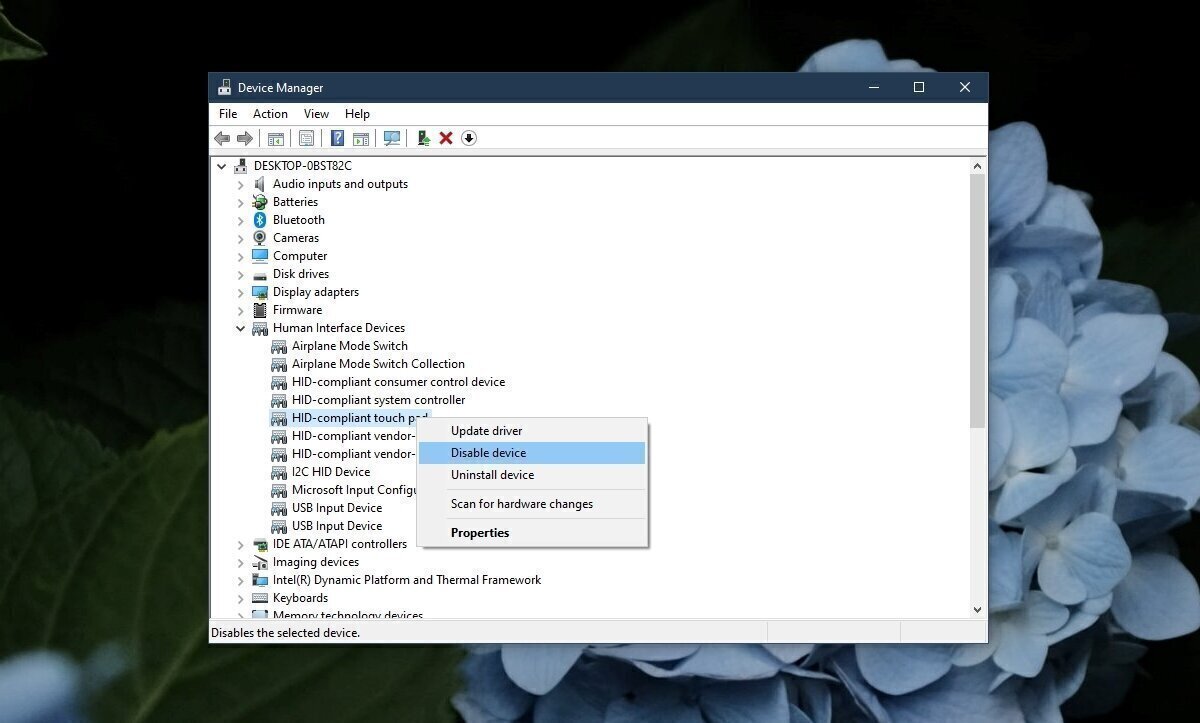This screenshot has height=723, width=1200.
Task: Open the Action menu
Action: pos(270,113)
